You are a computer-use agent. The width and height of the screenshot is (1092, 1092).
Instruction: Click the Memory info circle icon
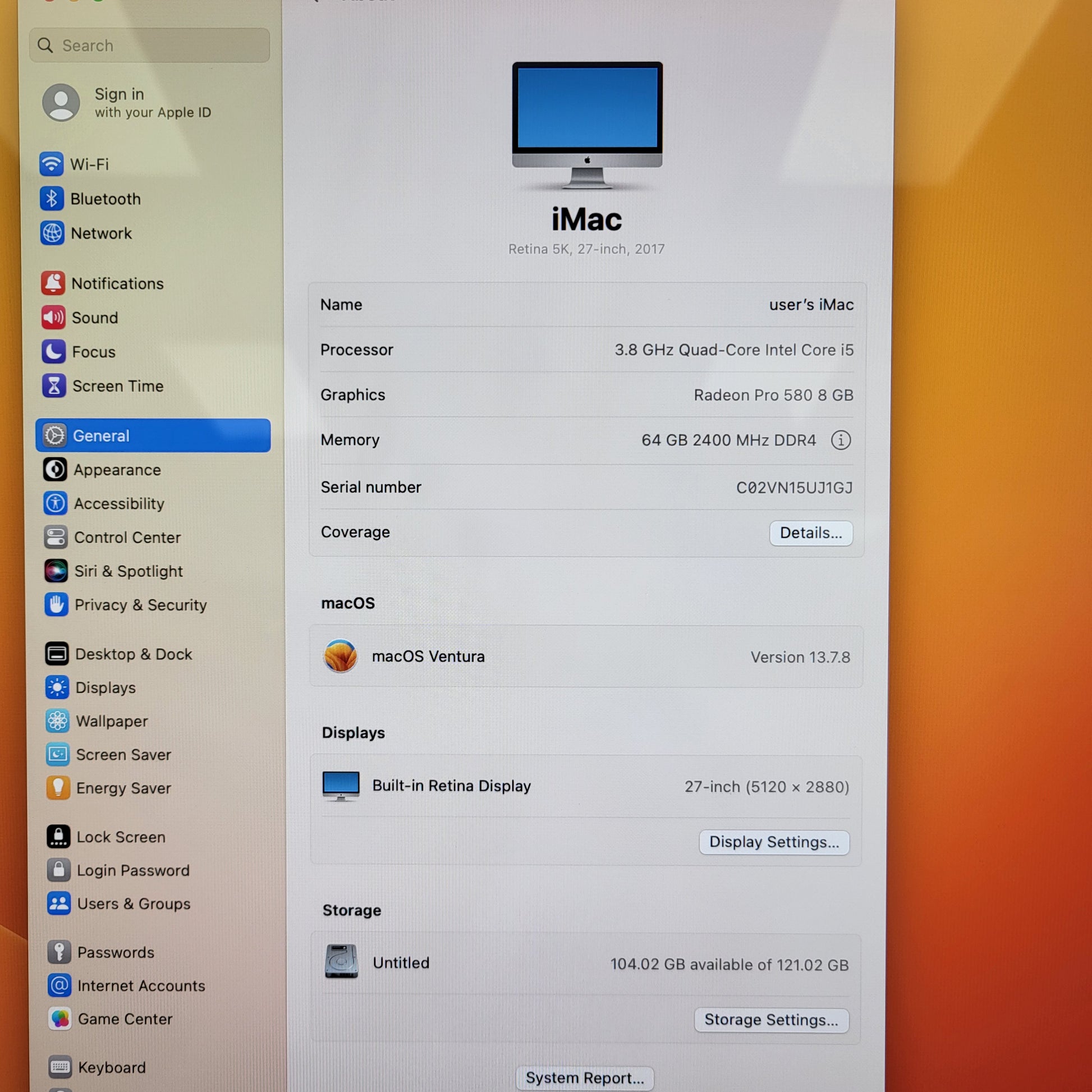[x=841, y=440]
